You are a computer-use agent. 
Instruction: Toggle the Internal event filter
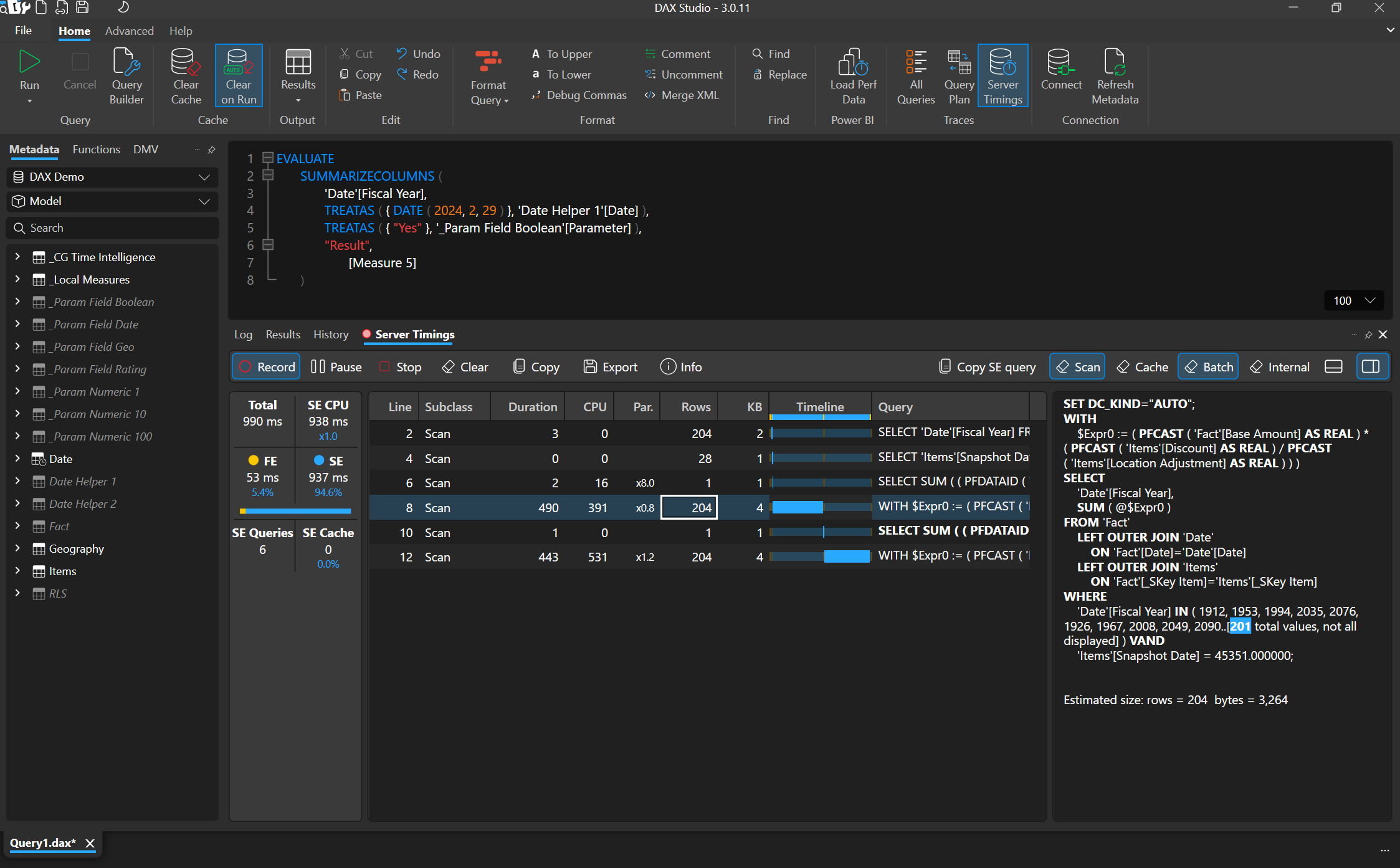1280,366
